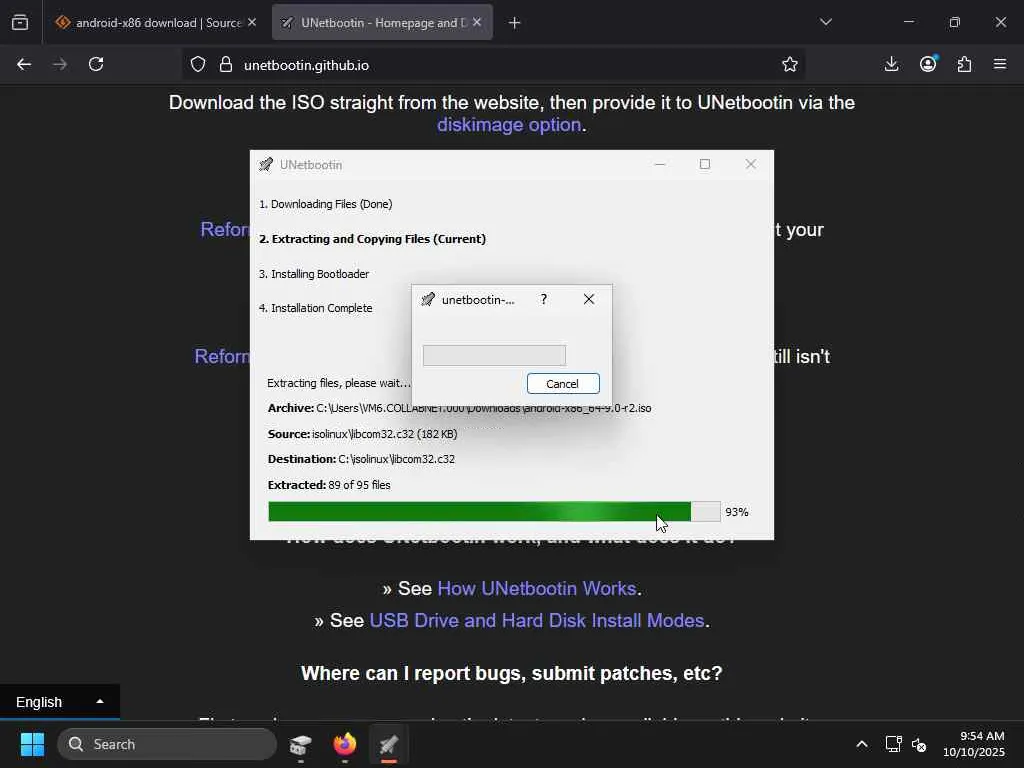Open a new browser tab
Screen dimensions: 1024x768
click(x=515, y=23)
